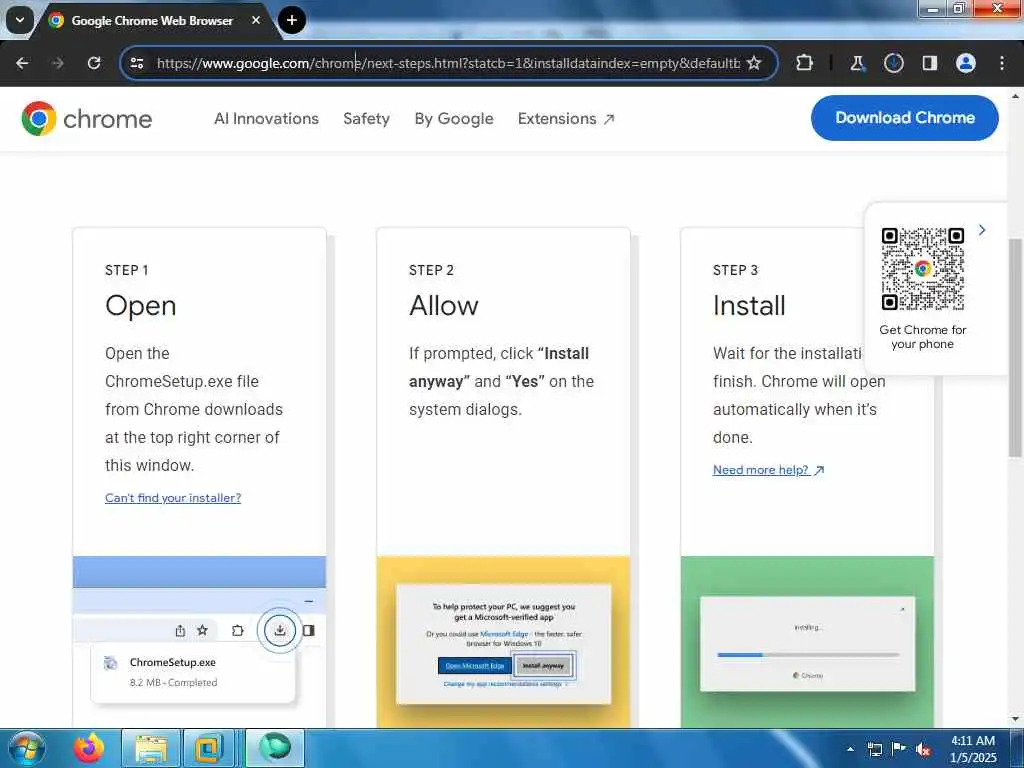Open the tab search dropdown arrow
Image resolution: width=1024 pixels, height=768 pixels.
pos(20,20)
